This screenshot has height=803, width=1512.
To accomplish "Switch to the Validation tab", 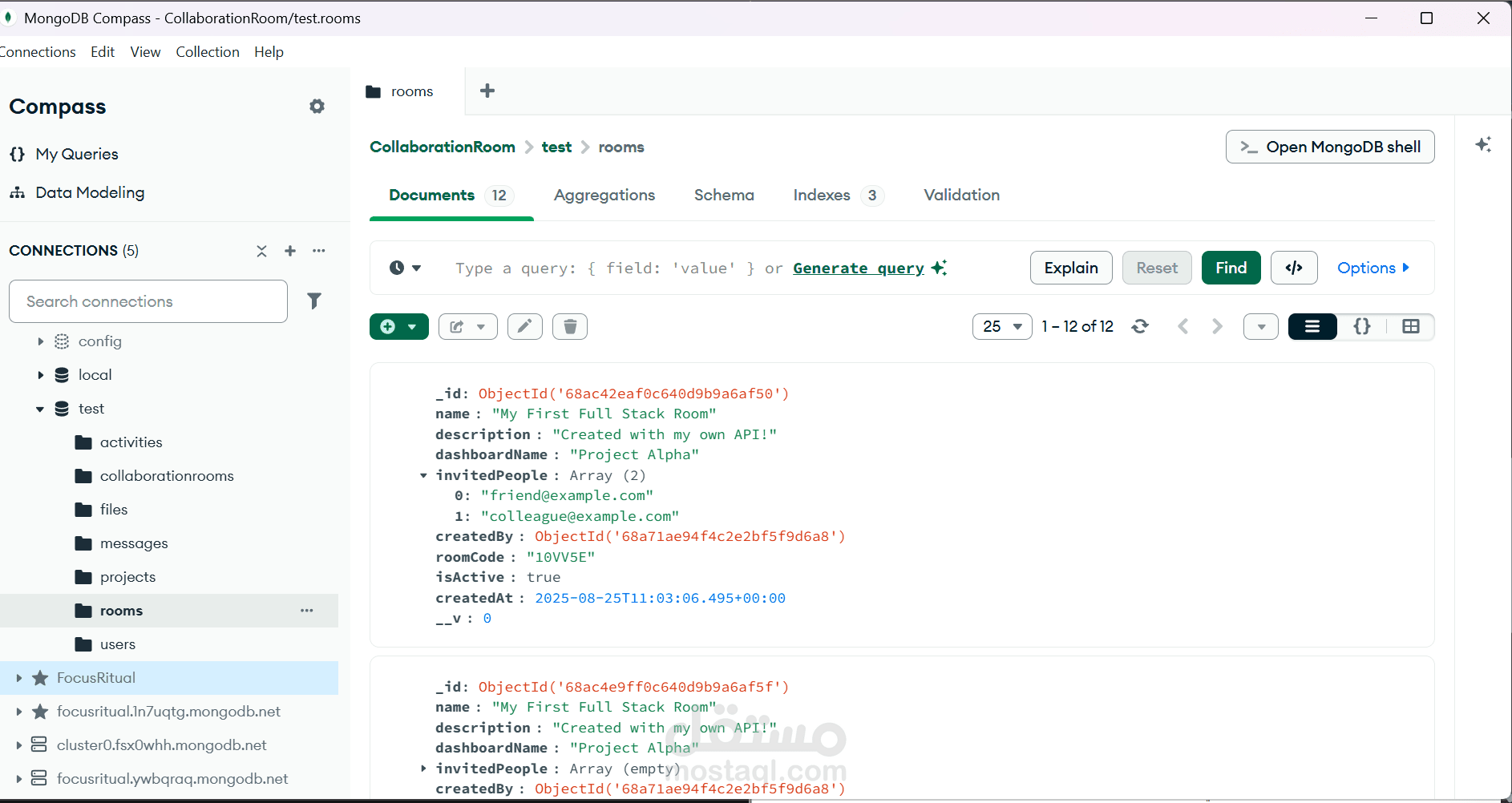I will (961, 195).
